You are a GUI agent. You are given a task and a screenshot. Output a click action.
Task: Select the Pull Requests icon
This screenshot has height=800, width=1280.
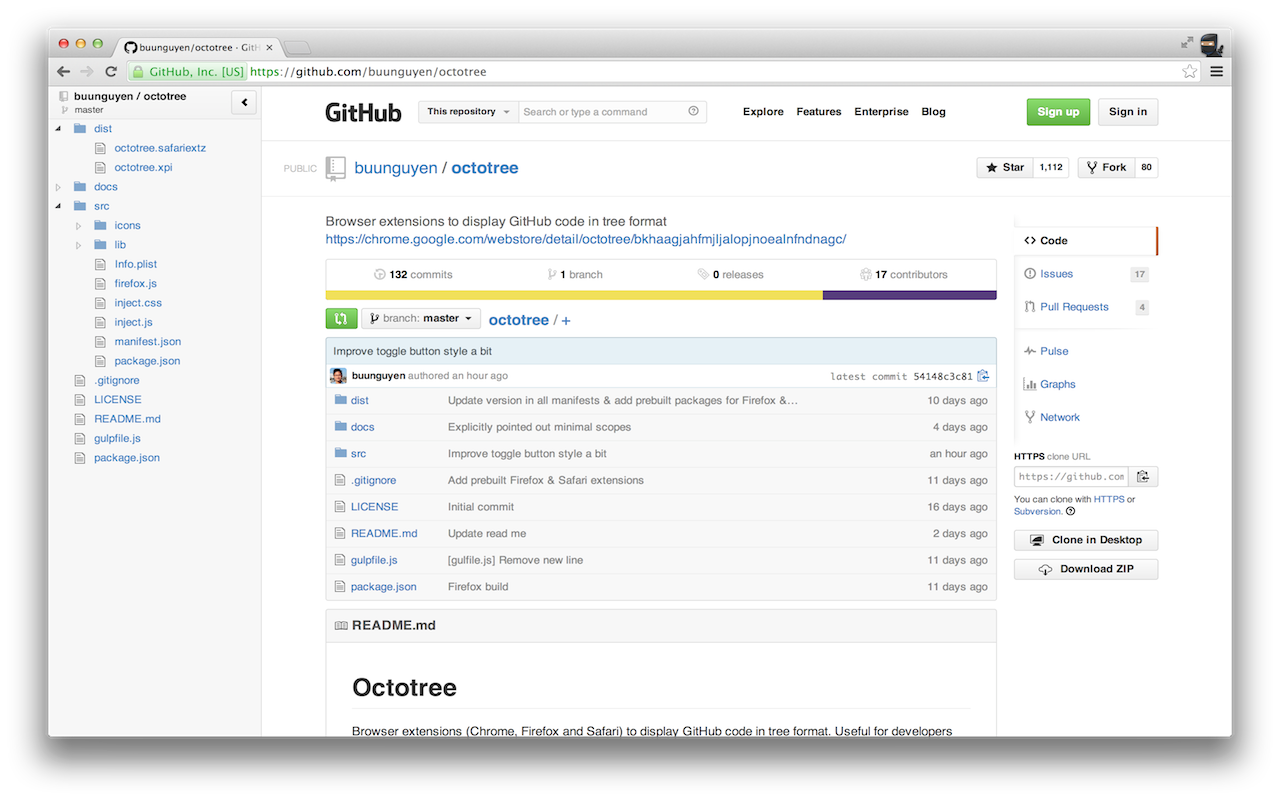tap(1028, 306)
